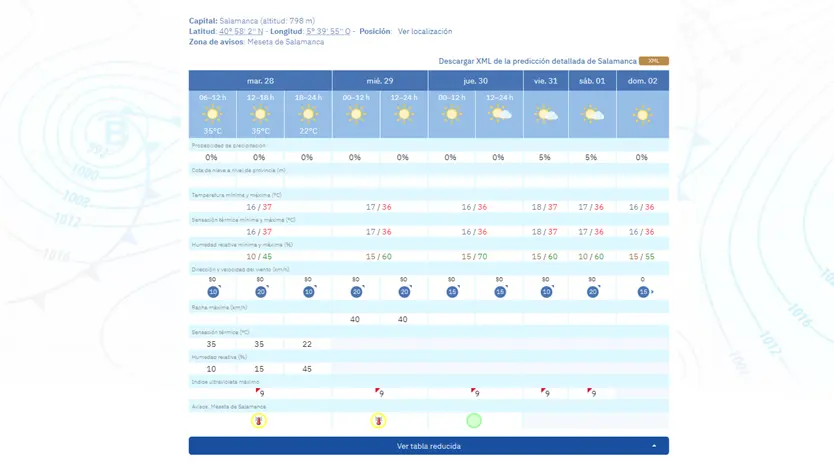
Task: Click partly cloudy icon for vie. 31
Action: click(546, 115)
